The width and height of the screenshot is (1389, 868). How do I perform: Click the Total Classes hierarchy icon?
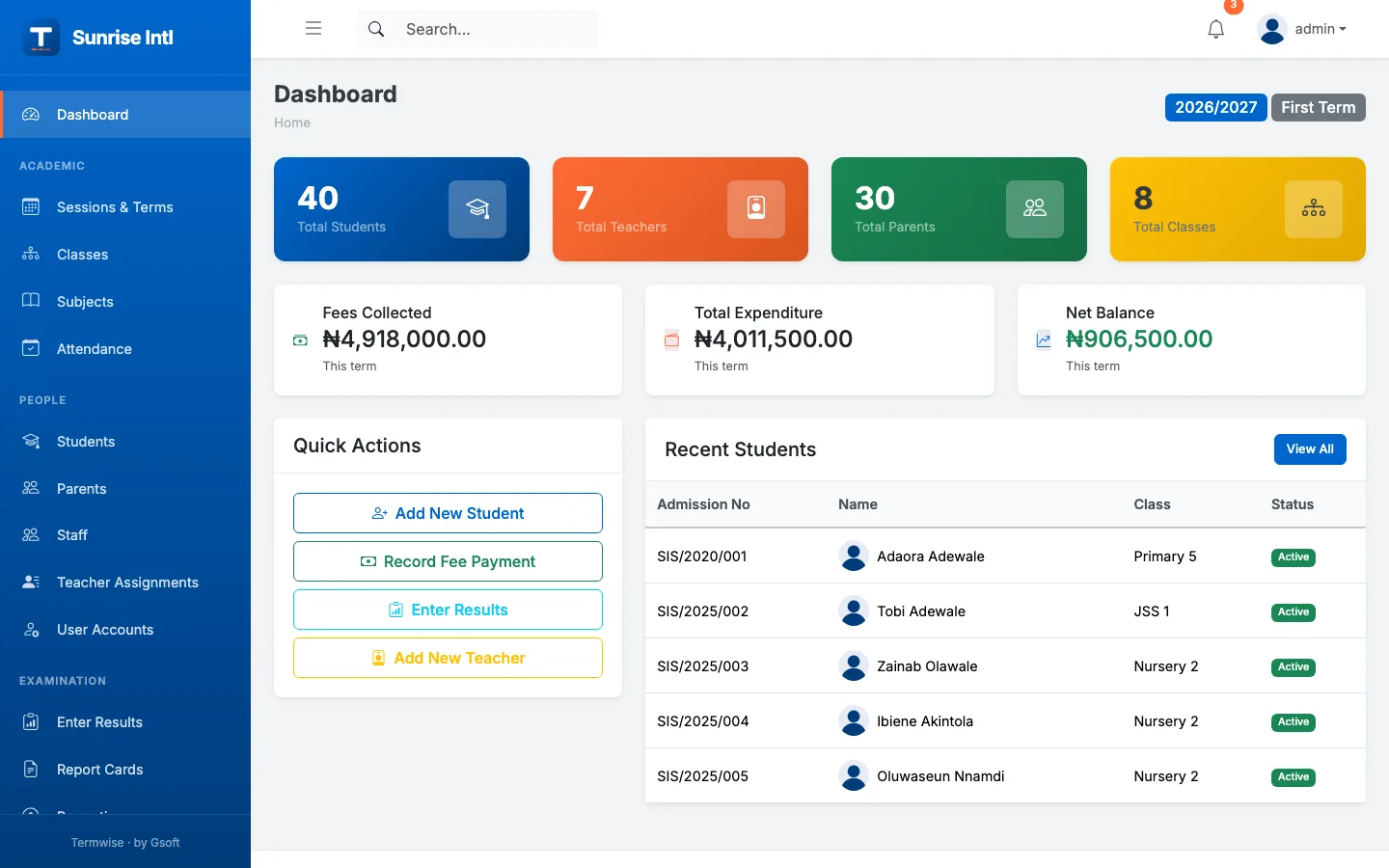click(x=1314, y=209)
